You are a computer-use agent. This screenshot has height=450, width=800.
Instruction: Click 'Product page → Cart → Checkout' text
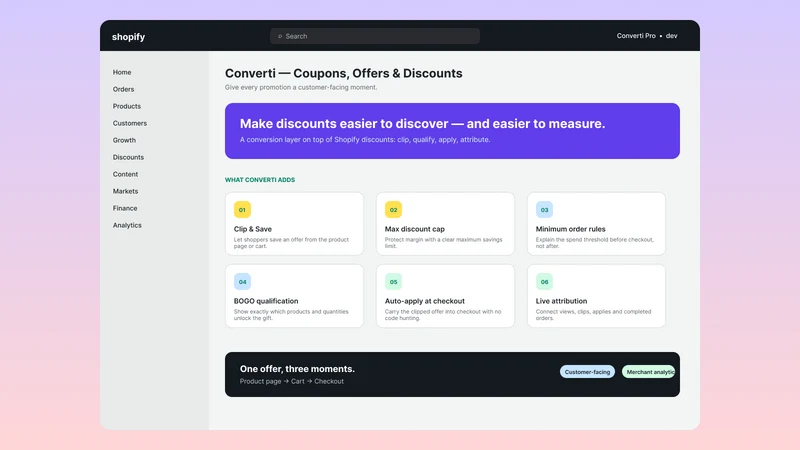292,381
